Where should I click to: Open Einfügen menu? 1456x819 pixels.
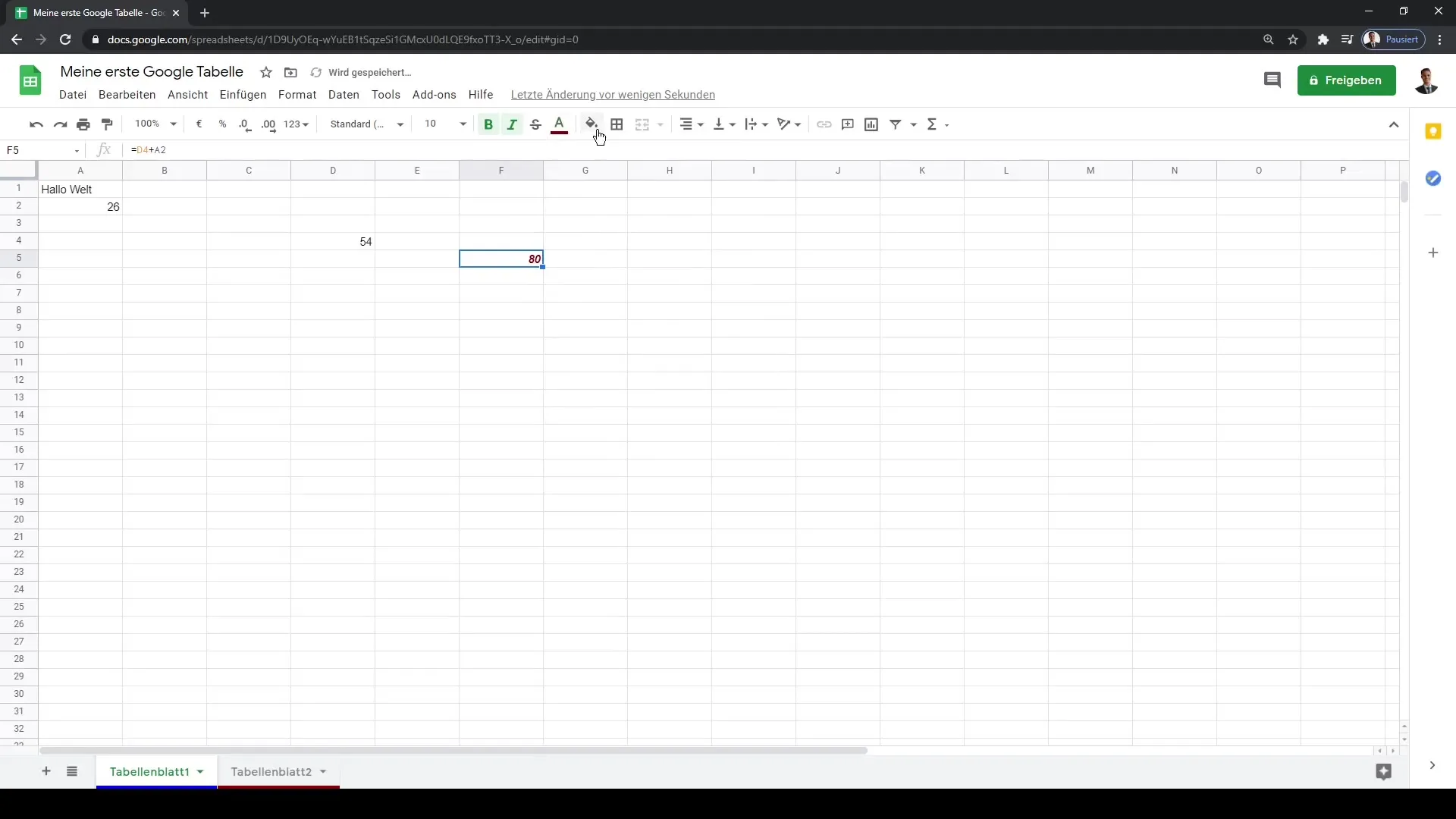point(241,94)
